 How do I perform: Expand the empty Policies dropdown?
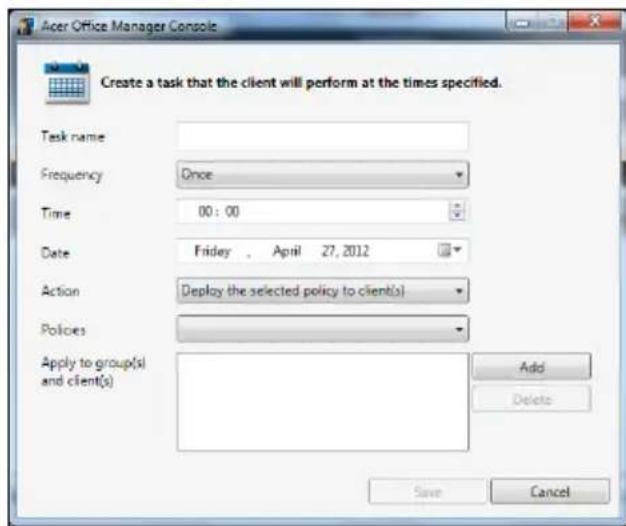point(323,329)
